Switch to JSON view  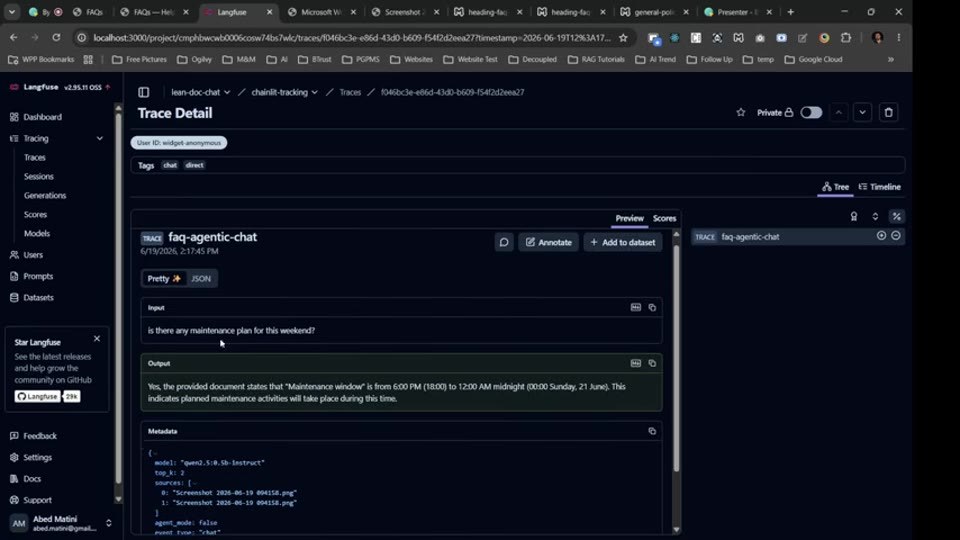201,279
